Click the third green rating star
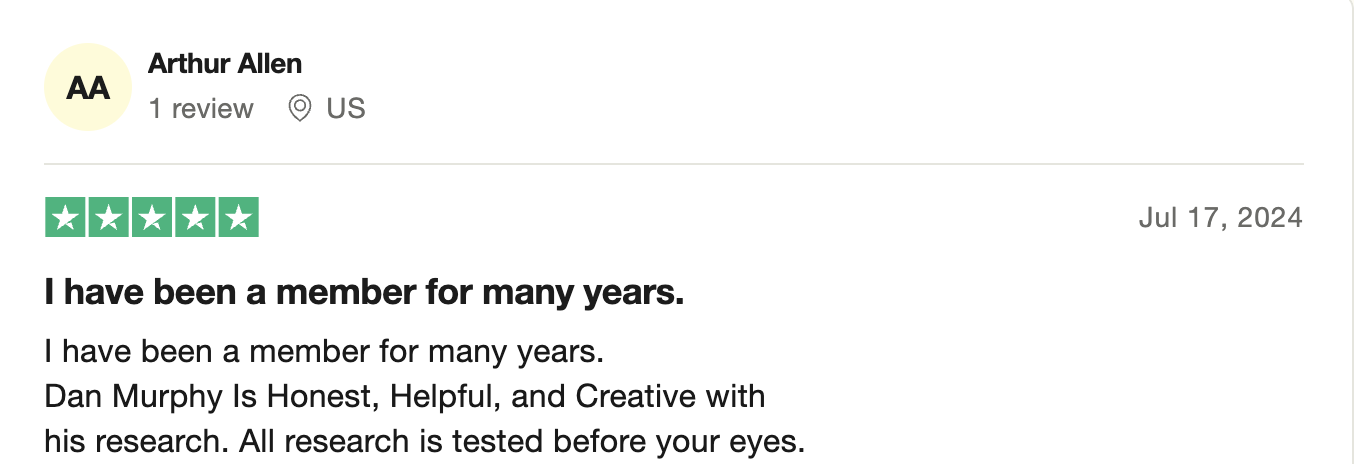 [x=152, y=217]
